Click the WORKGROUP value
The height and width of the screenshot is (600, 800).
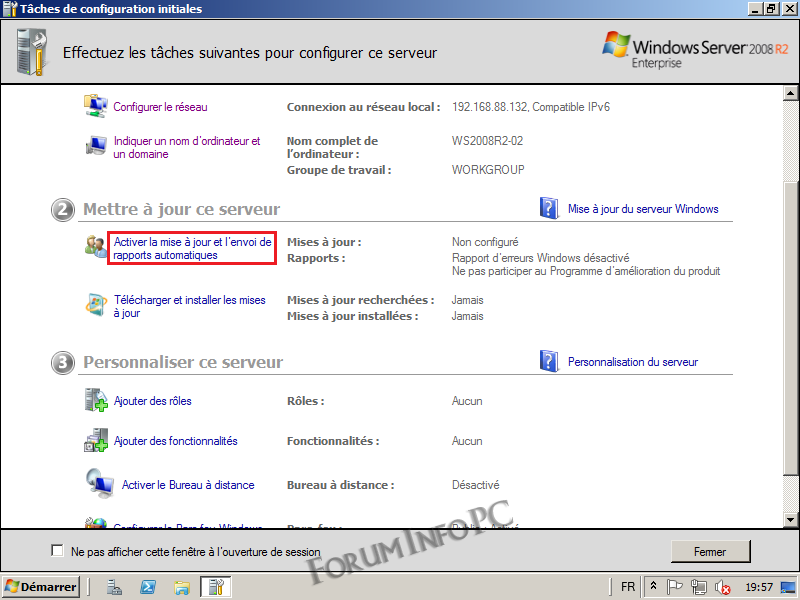(488, 170)
